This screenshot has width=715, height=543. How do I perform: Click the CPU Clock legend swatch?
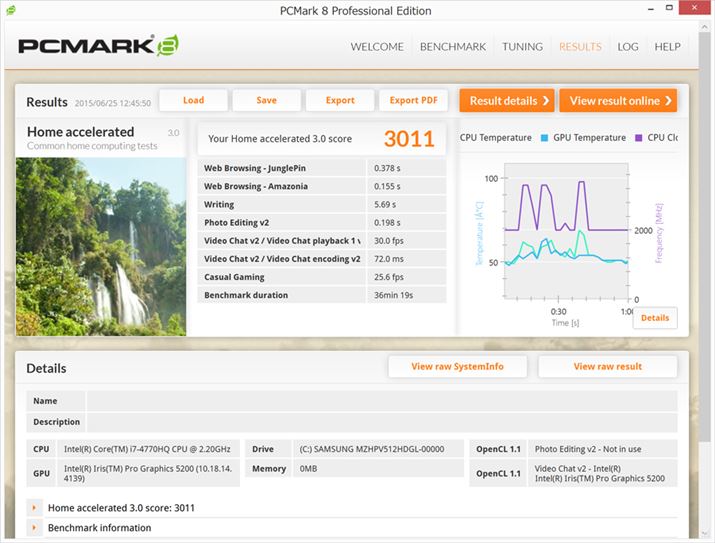[x=638, y=138]
